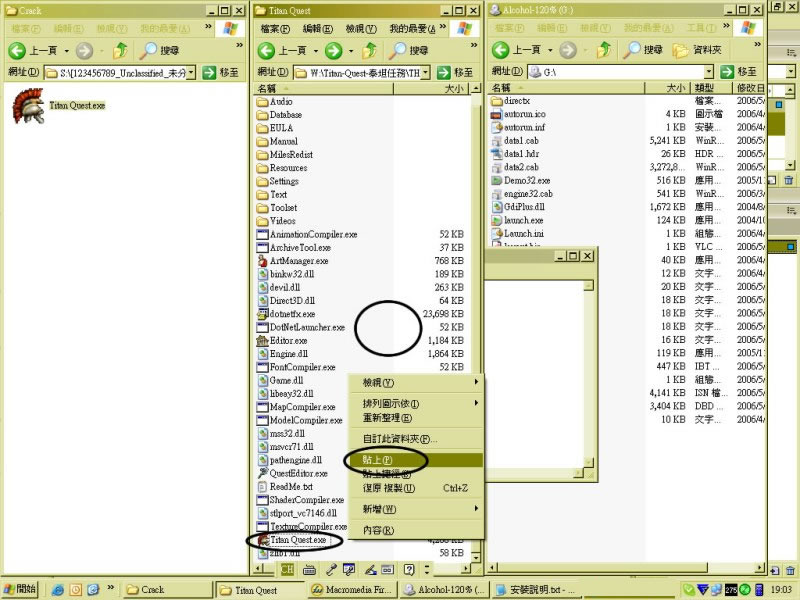Image resolution: width=800 pixels, height=600 pixels.
Task: Expand the G:\ address bar dropdown
Action: click(x=709, y=72)
